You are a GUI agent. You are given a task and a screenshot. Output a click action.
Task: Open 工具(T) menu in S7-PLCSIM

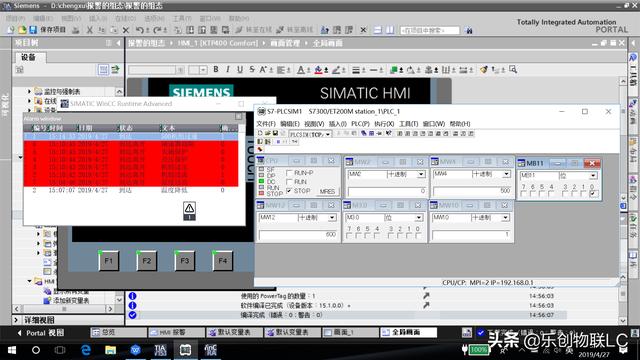tap(409, 124)
